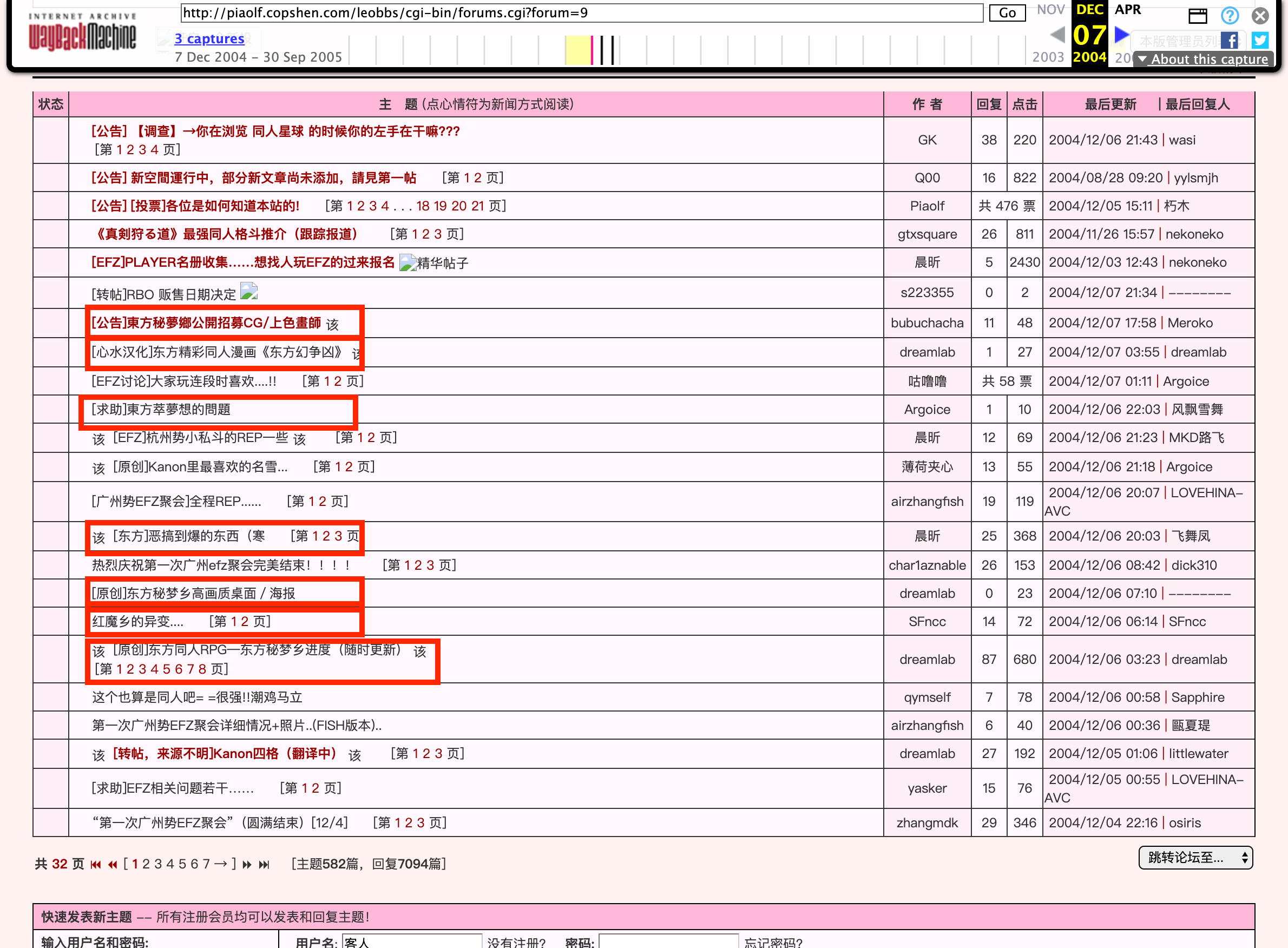This screenshot has width=1288, height=948.
Task: View author char1aznable's profile
Action: 927,565
